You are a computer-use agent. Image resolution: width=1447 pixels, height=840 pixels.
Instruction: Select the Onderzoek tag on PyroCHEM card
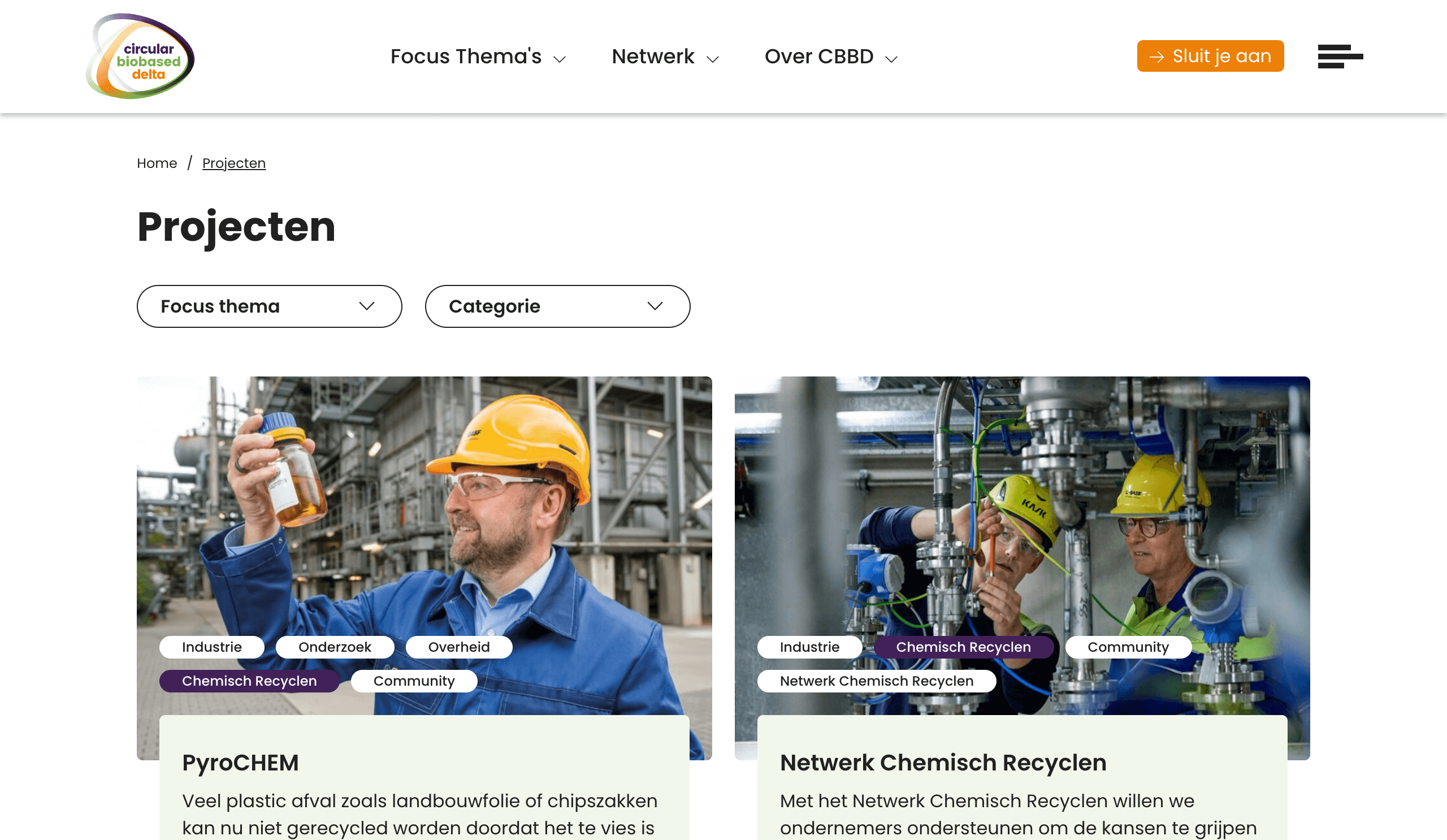tap(335, 647)
